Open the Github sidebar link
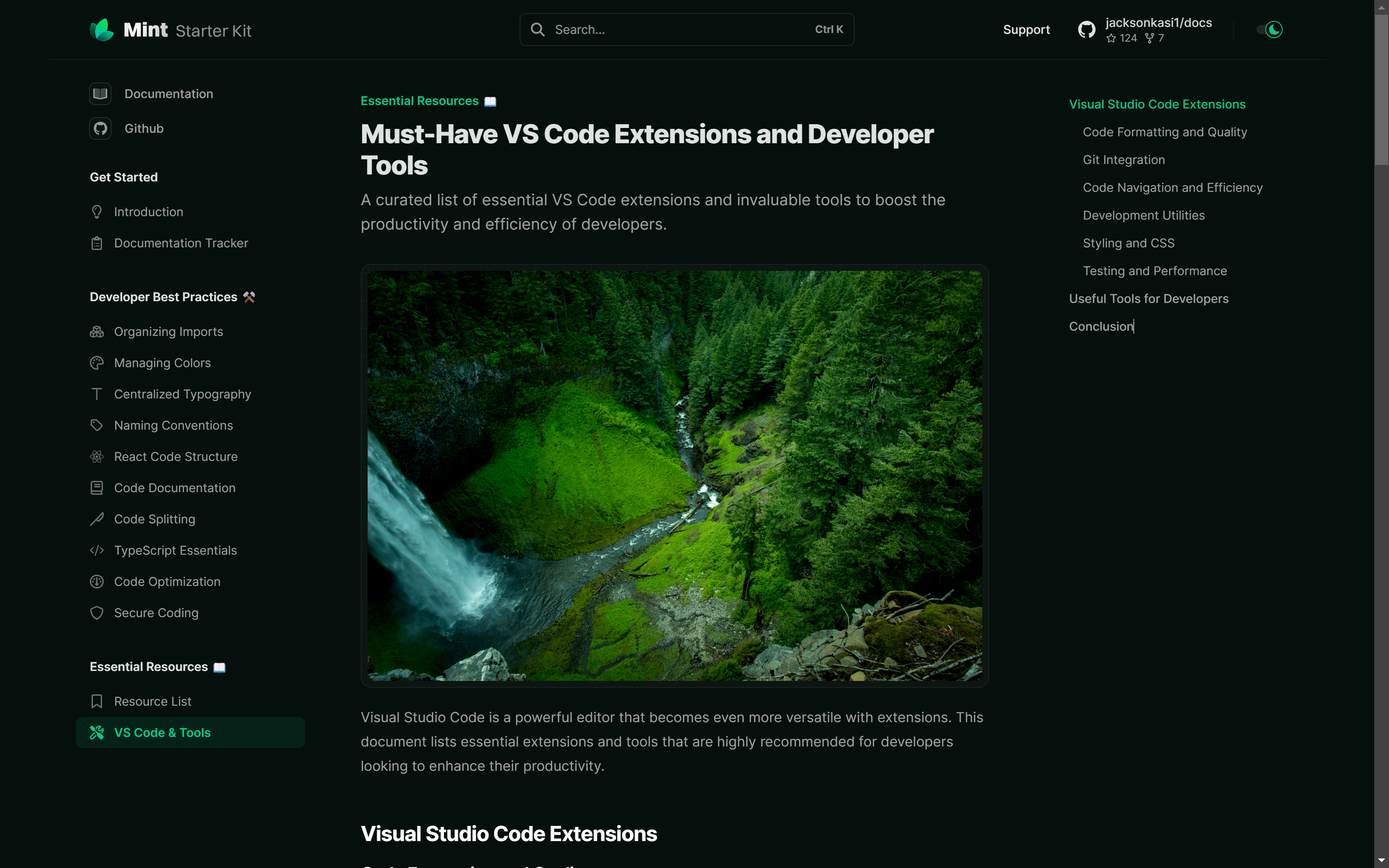This screenshot has width=1389, height=868. [x=144, y=128]
